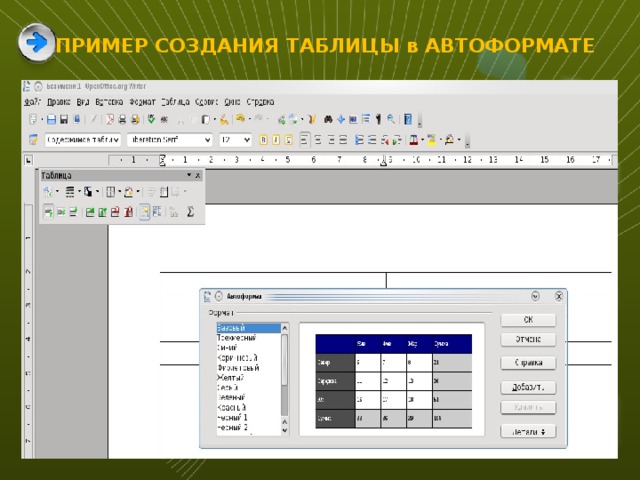This screenshot has height=480, width=640.
Task: Open the Borders dropdown arrow in the Таблица toolbar
Action: pyautogui.click(x=119, y=191)
